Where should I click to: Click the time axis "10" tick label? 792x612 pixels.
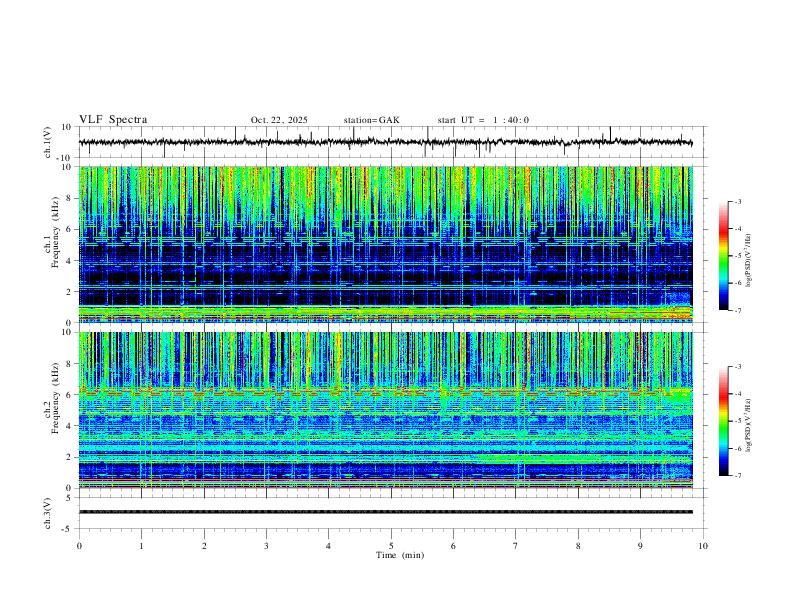click(x=703, y=546)
